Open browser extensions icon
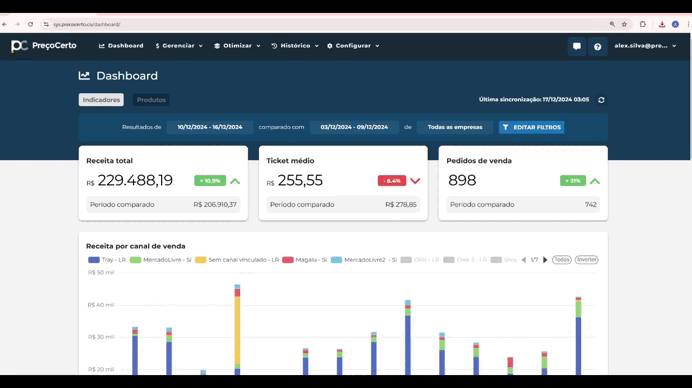The image size is (692, 388). [643, 24]
